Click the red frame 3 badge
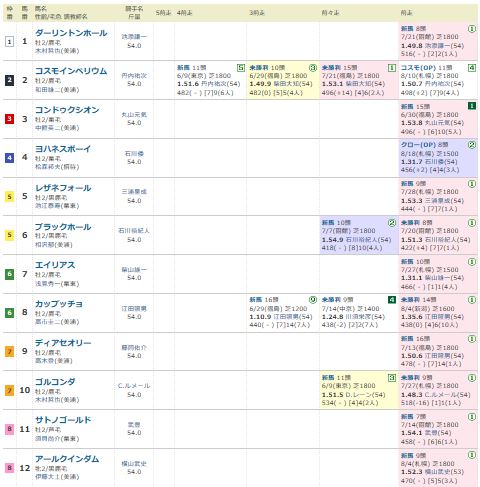480x487 pixels. pyautogui.click(x=9, y=119)
